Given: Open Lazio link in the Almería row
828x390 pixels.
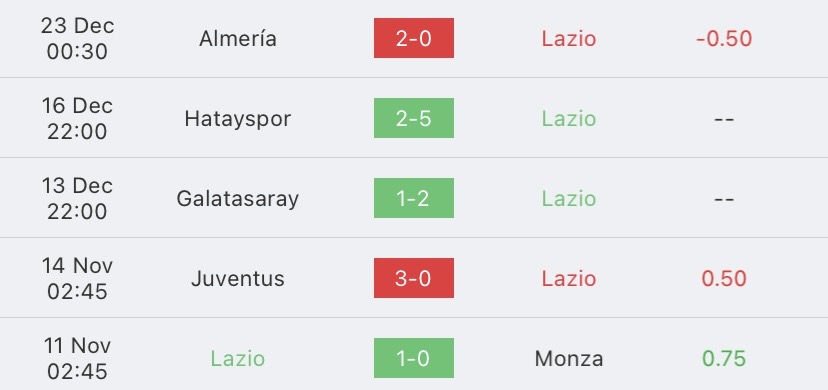Looking at the screenshot, I should (x=569, y=39).
